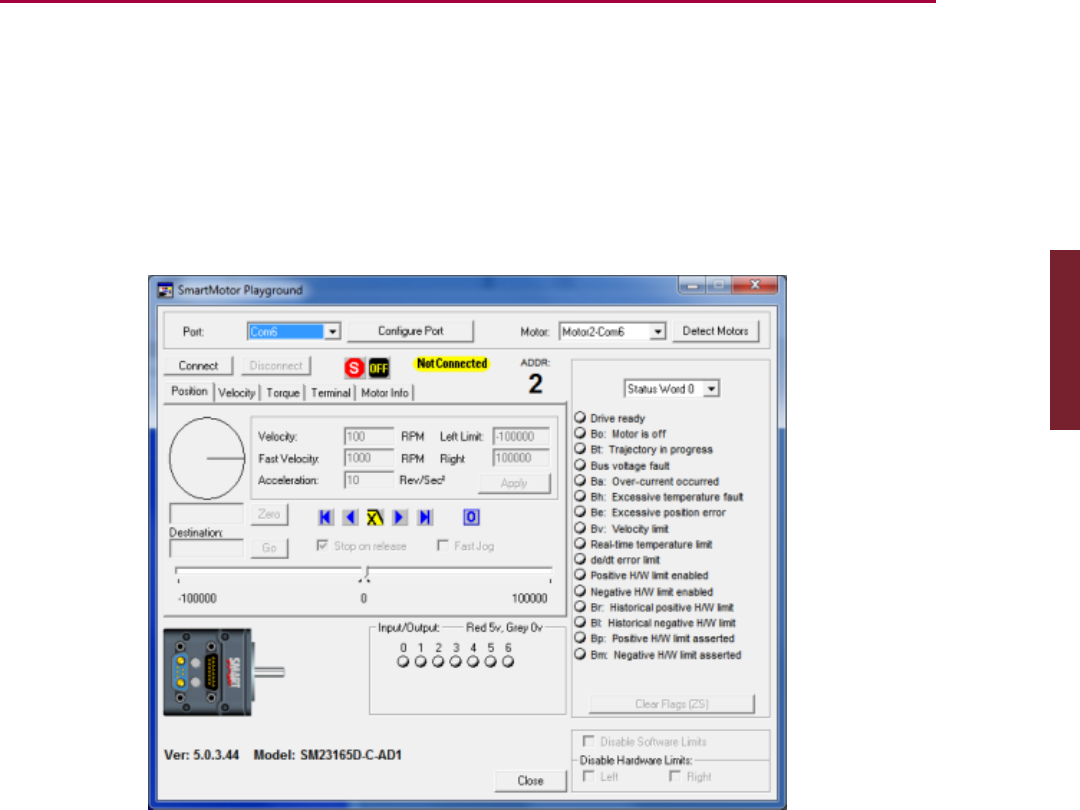Click the Bo: Motor is off indicator
The image size is (1080, 810).
[x=580, y=433]
